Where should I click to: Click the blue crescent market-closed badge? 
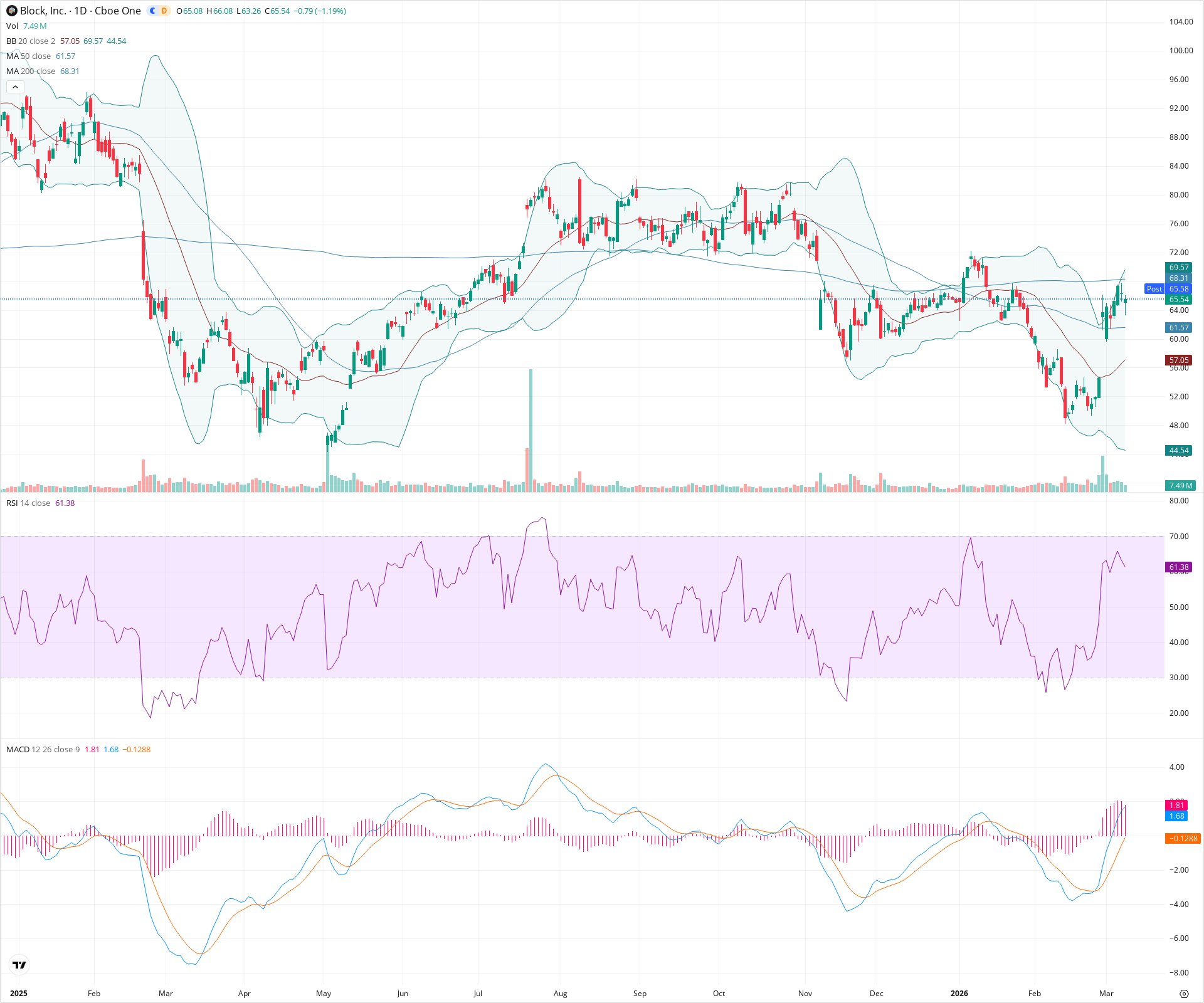pyautogui.click(x=152, y=11)
